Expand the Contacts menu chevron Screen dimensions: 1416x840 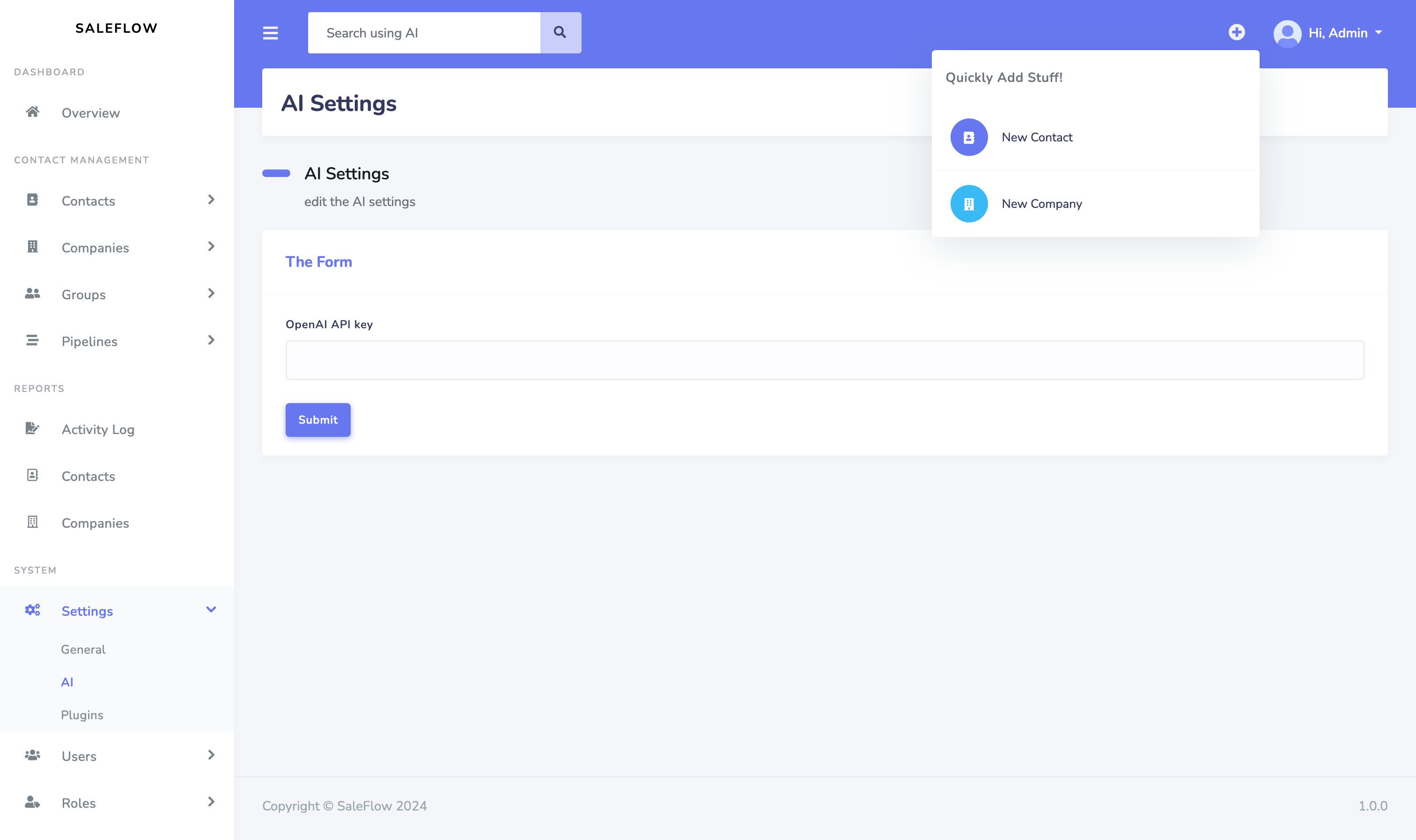coord(211,200)
